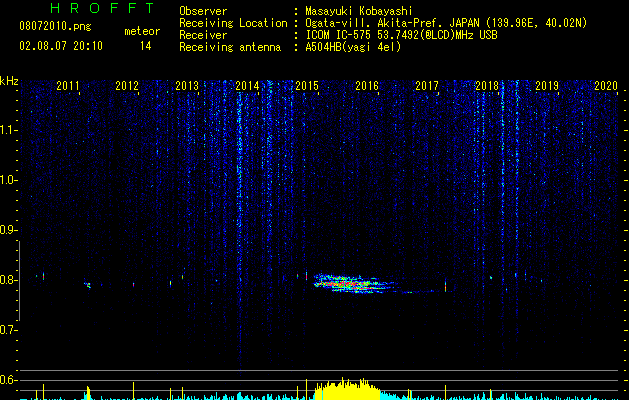Click the large meteor echo in spectrogram

click(x=357, y=283)
